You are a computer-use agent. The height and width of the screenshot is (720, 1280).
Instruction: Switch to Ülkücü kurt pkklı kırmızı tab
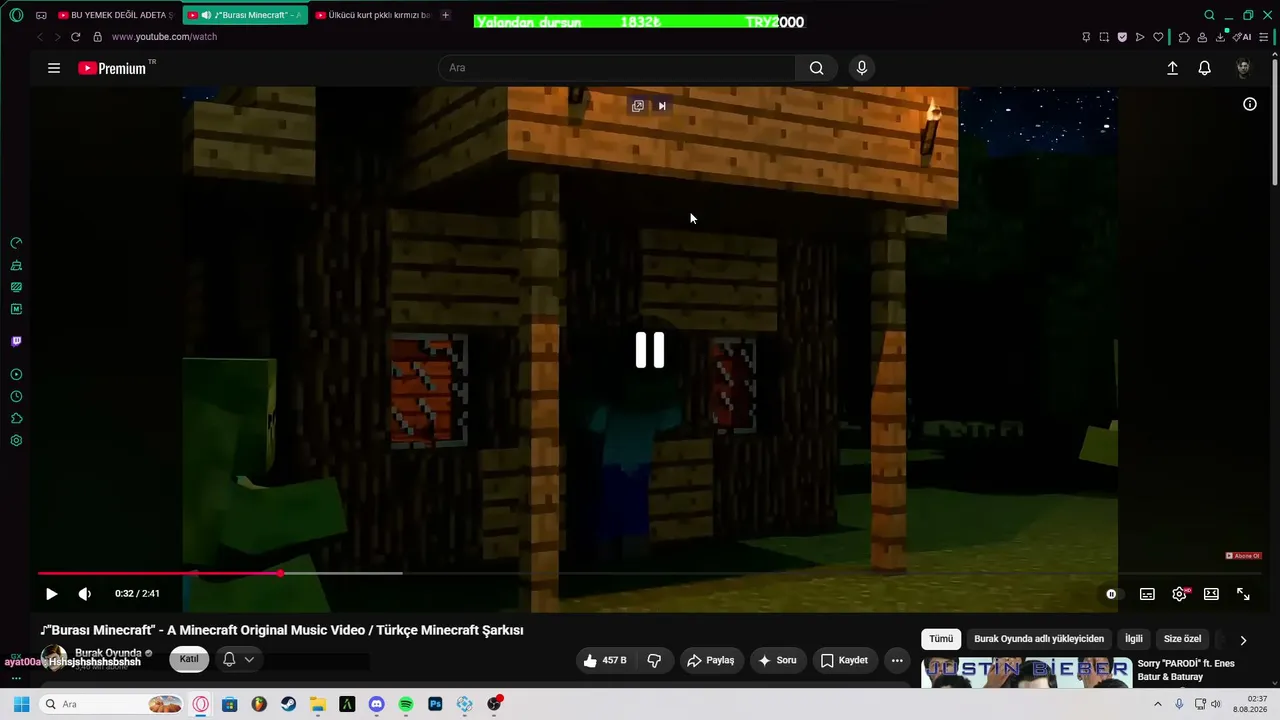pyautogui.click(x=373, y=15)
